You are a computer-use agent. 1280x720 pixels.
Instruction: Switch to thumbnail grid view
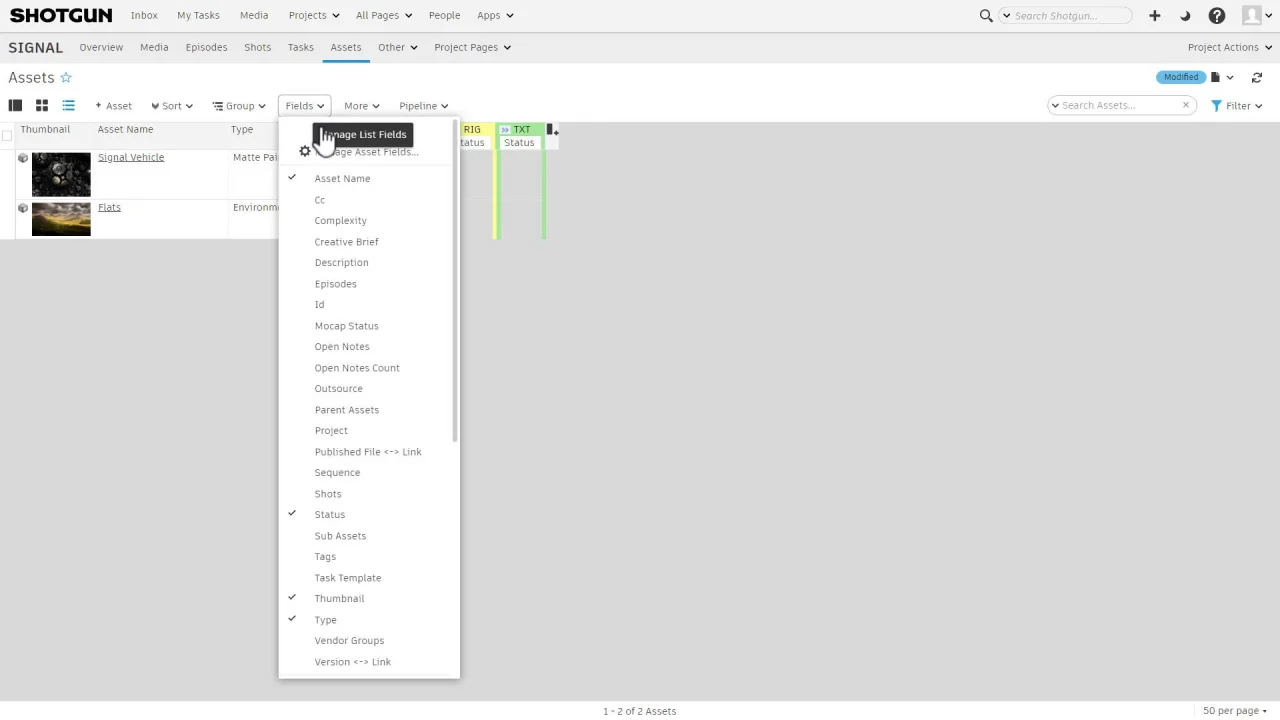tap(42, 105)
